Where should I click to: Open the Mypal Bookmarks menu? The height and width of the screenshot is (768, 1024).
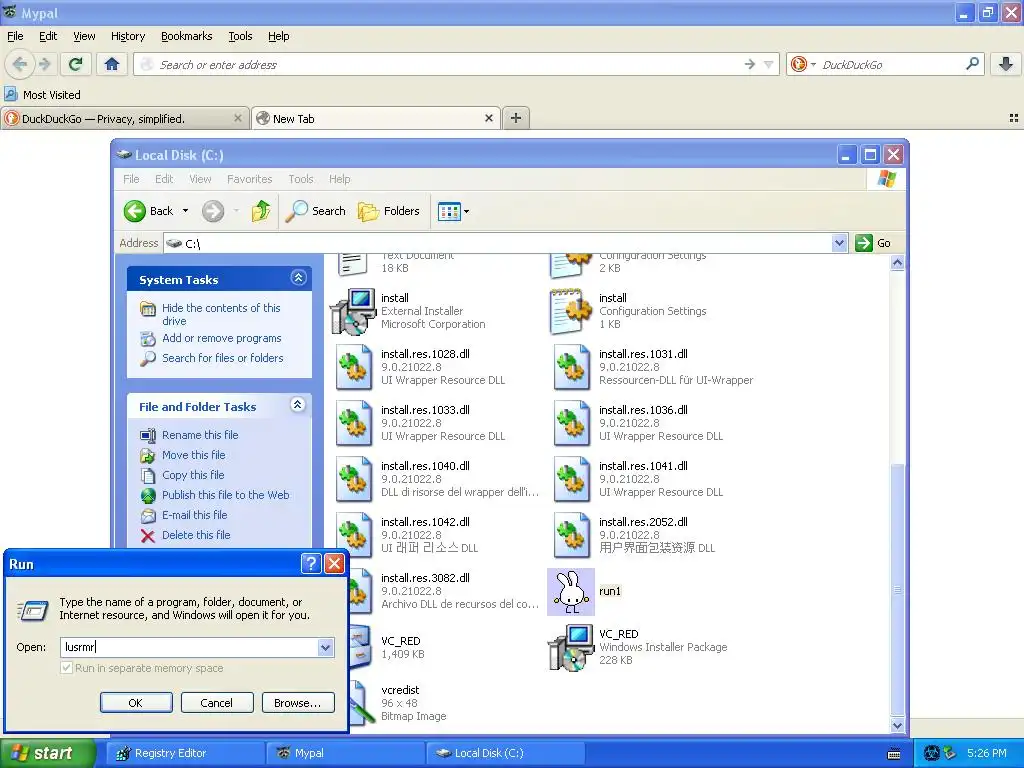click(186, 37)
